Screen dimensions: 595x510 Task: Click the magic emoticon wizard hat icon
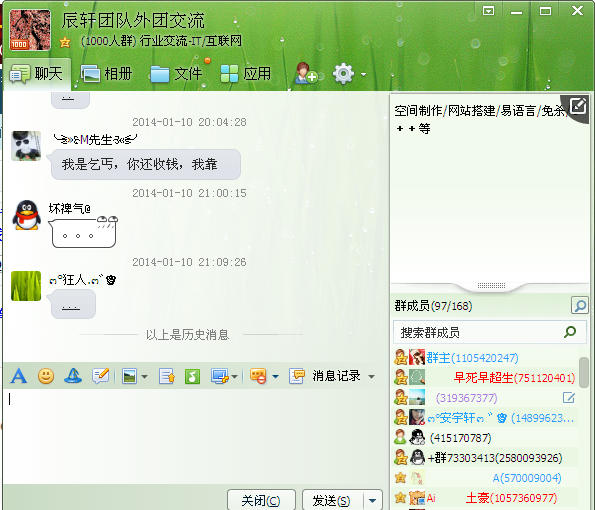pyautogui.click(x=73, y=376)
